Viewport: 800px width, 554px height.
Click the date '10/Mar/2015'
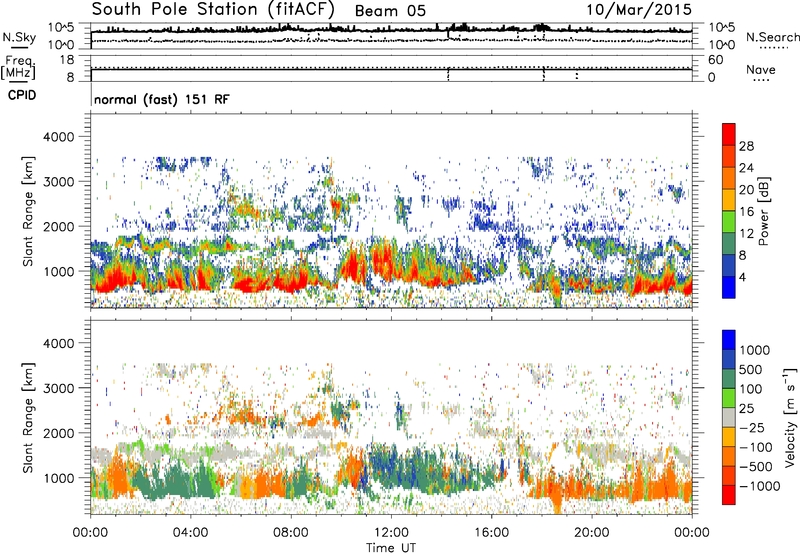[639, 10]
